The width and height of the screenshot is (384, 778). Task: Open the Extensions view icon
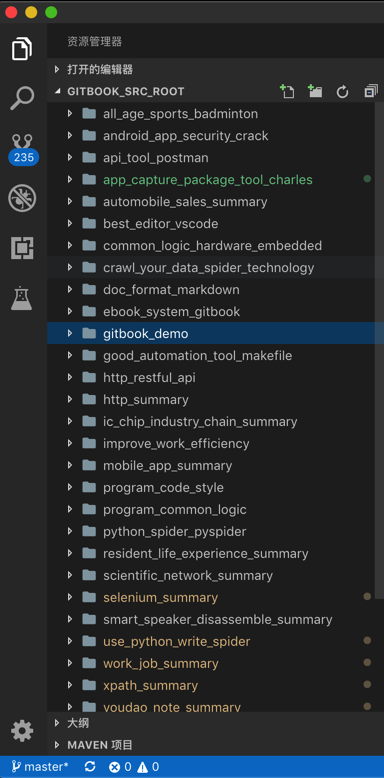coord(22,248)
